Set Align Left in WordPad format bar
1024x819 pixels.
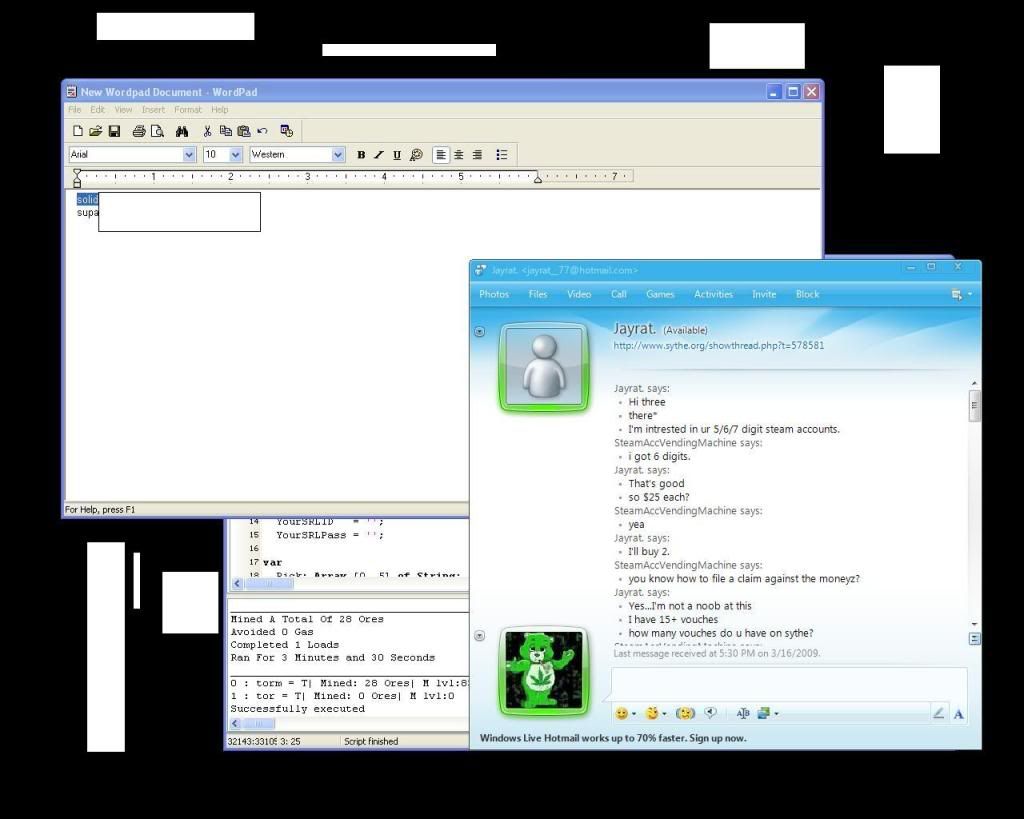click(x=441, y=155)
